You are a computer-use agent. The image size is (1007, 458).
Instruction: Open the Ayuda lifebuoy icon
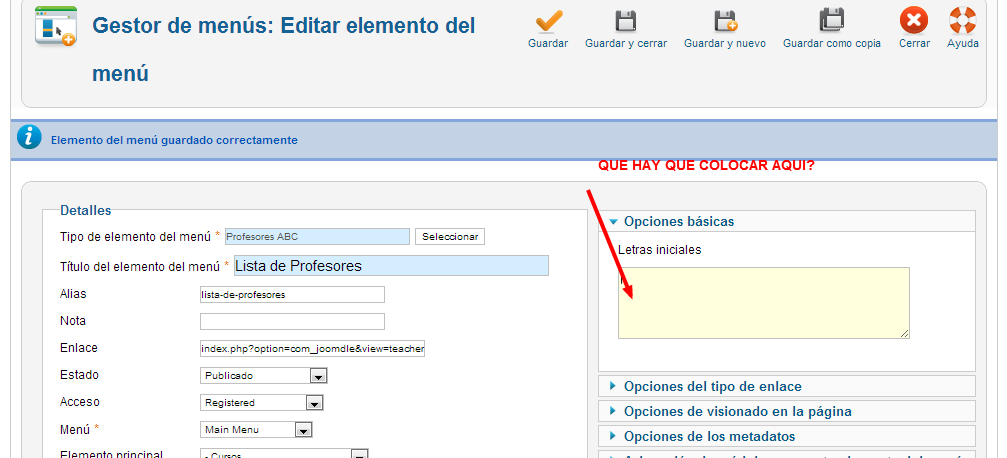(962, 21)
